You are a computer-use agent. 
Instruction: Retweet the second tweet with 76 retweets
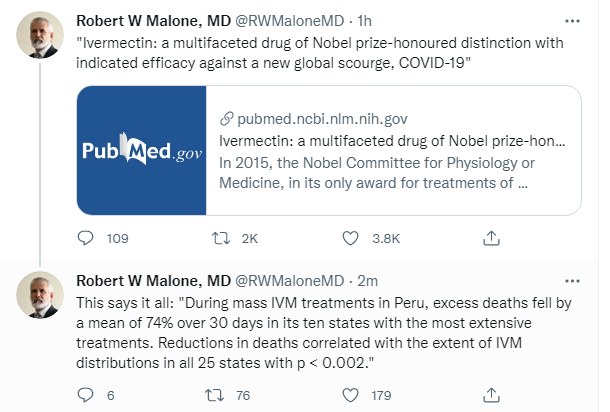(x=215, y=395)
